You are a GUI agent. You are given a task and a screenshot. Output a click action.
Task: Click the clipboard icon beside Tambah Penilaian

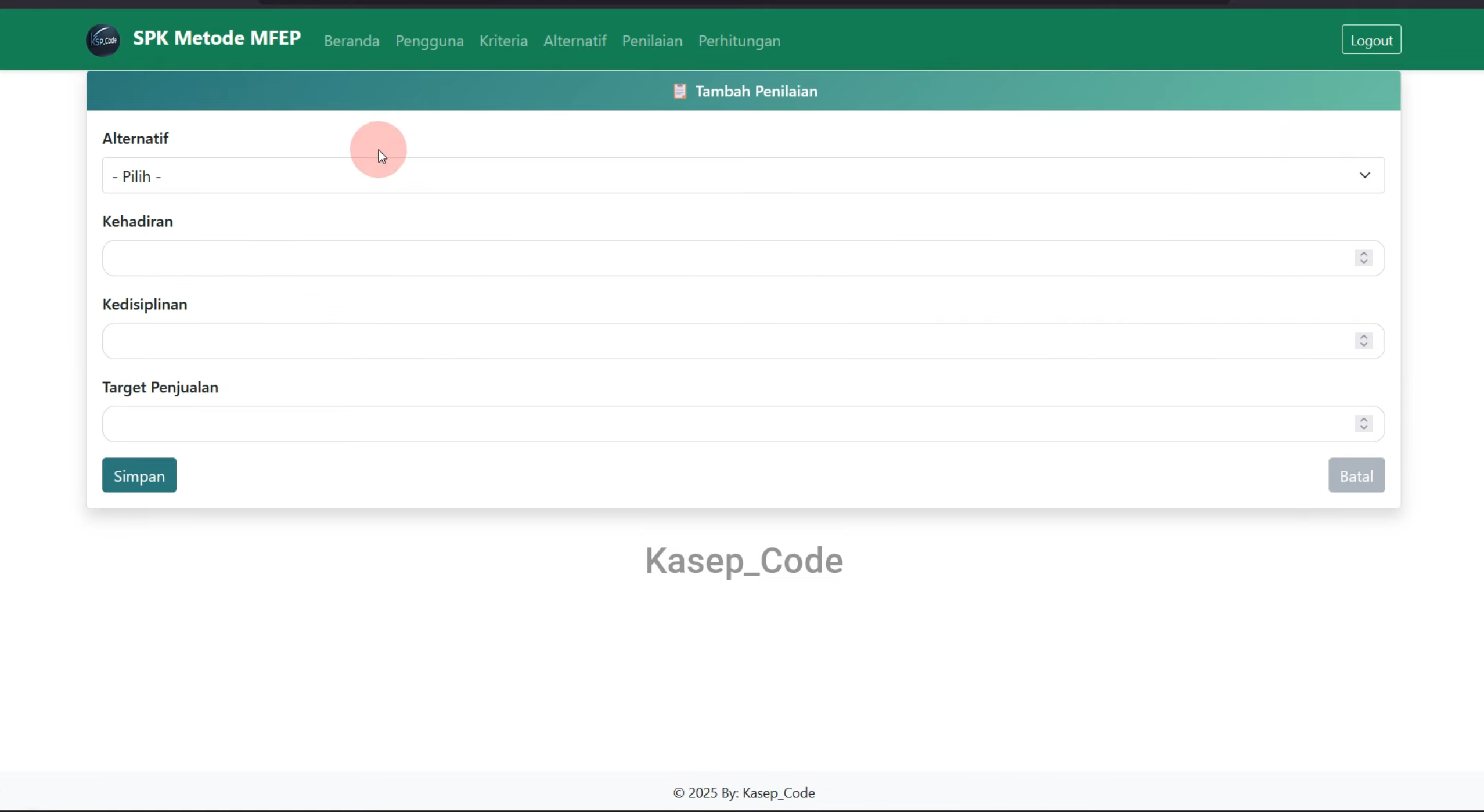pos(680,91)
